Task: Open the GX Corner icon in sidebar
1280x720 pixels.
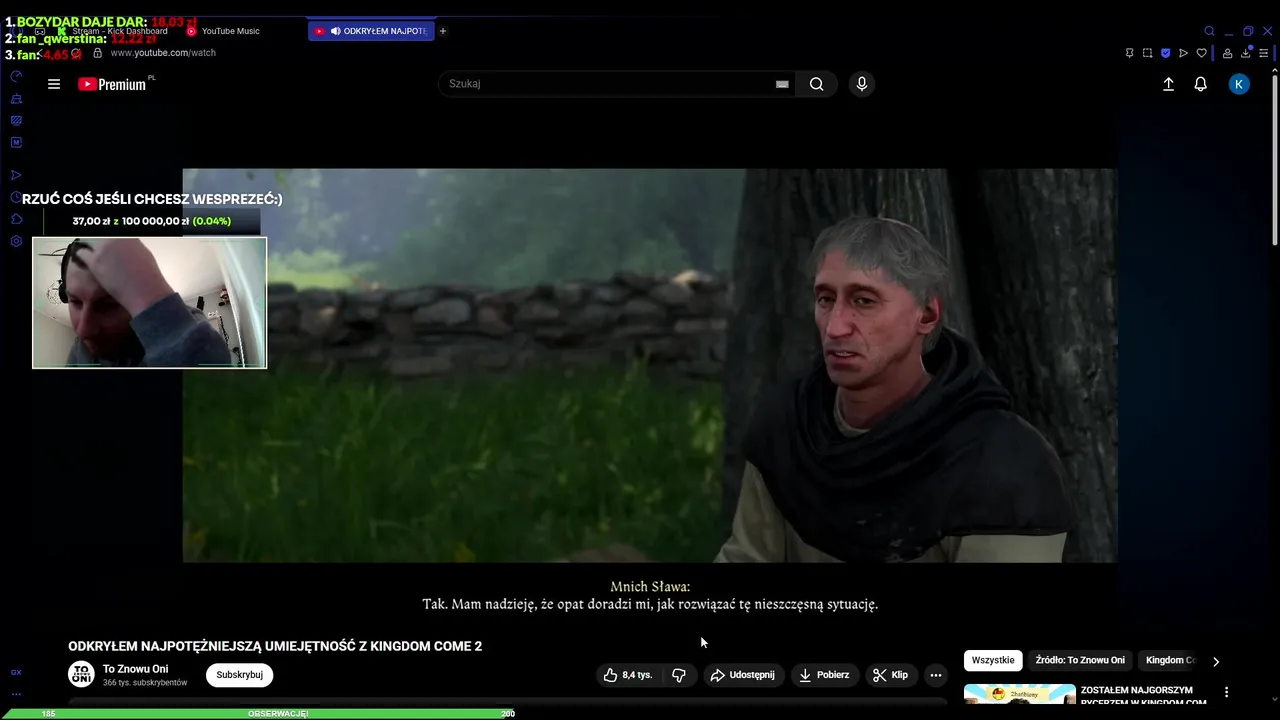Action: click(x=16, y=672)
